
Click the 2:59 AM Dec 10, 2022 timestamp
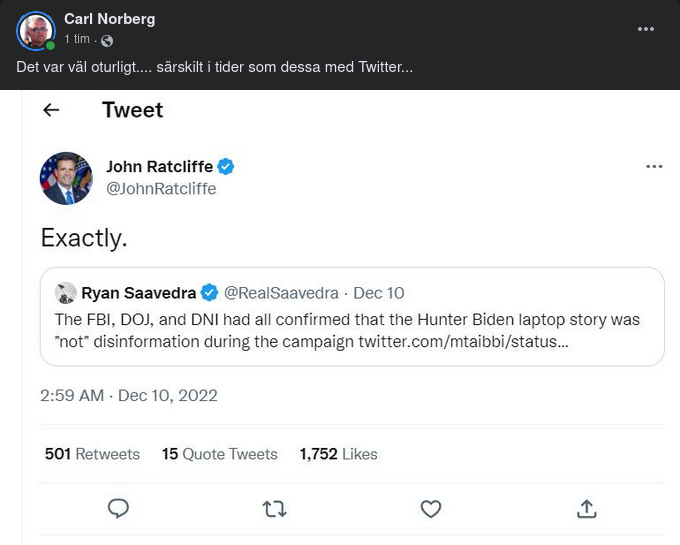pos(129,396)
